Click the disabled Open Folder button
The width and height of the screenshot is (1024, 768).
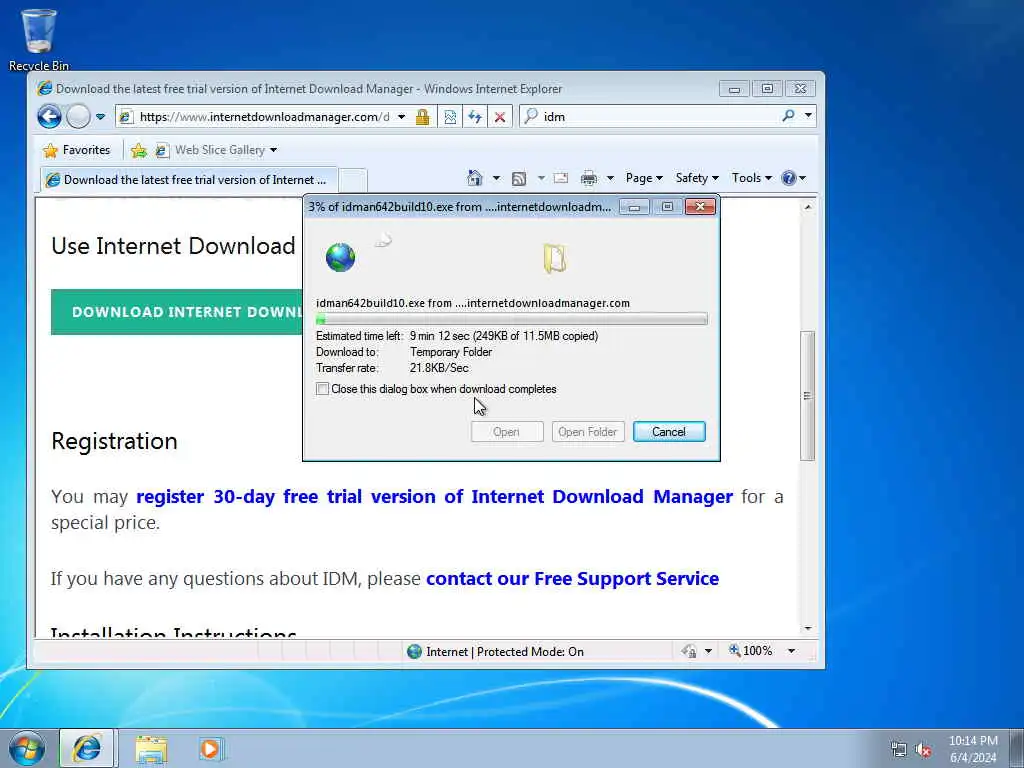point(588,432)
